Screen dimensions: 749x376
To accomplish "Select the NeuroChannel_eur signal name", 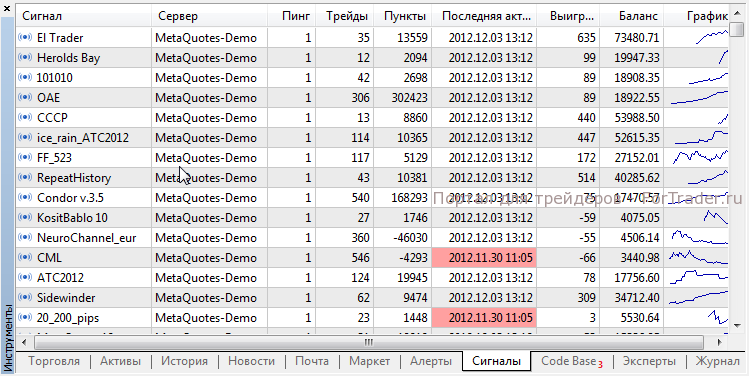I will coord(86,238).
